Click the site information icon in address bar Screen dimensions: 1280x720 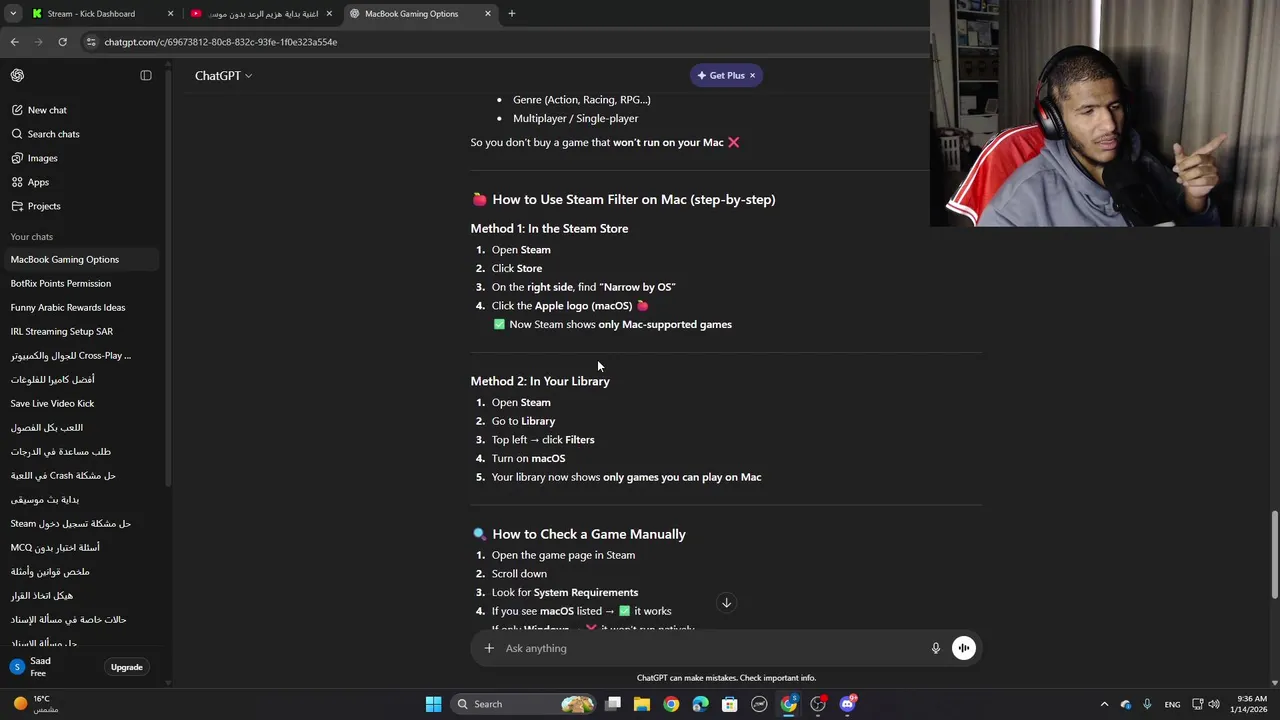[x=91, y=42]
